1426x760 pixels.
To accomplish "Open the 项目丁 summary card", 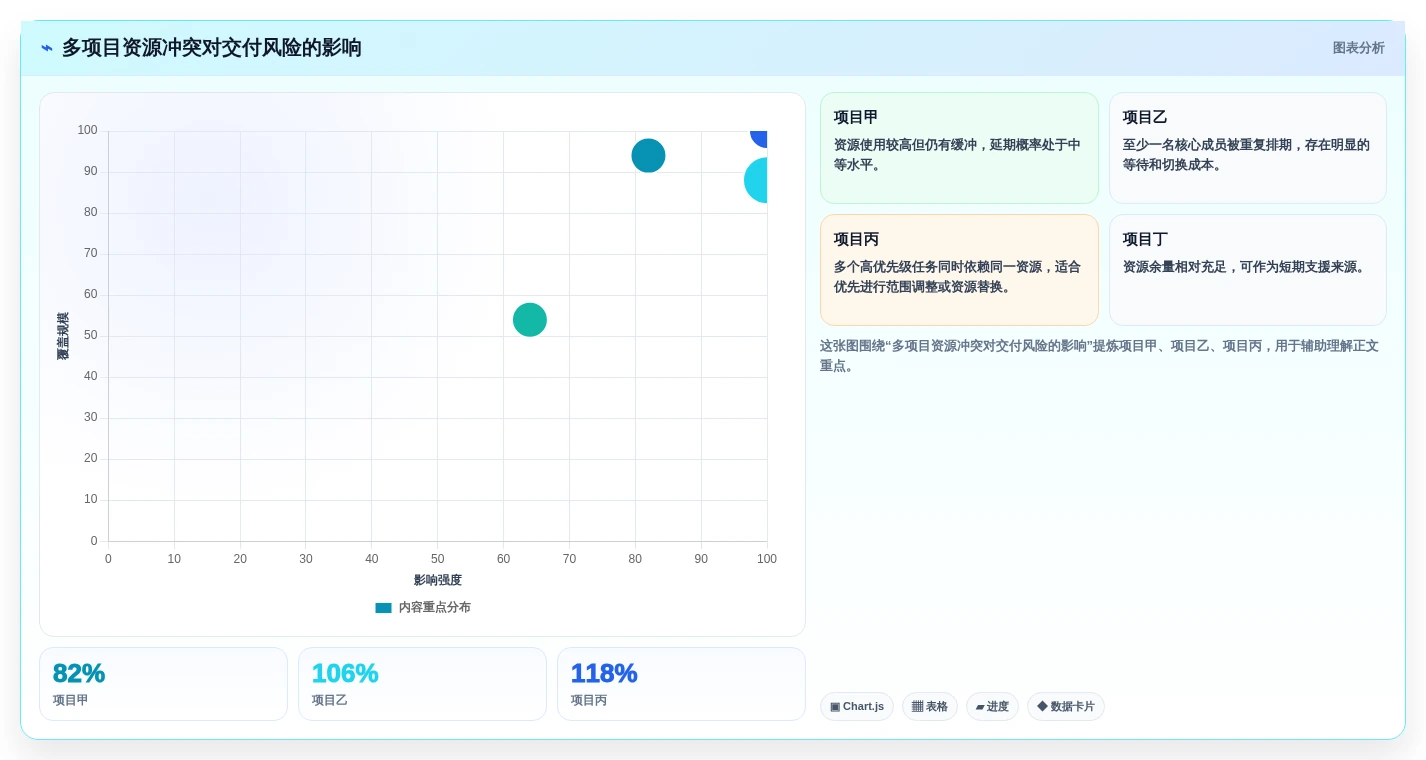I will pyautogui.click(x=1247, y=270).
